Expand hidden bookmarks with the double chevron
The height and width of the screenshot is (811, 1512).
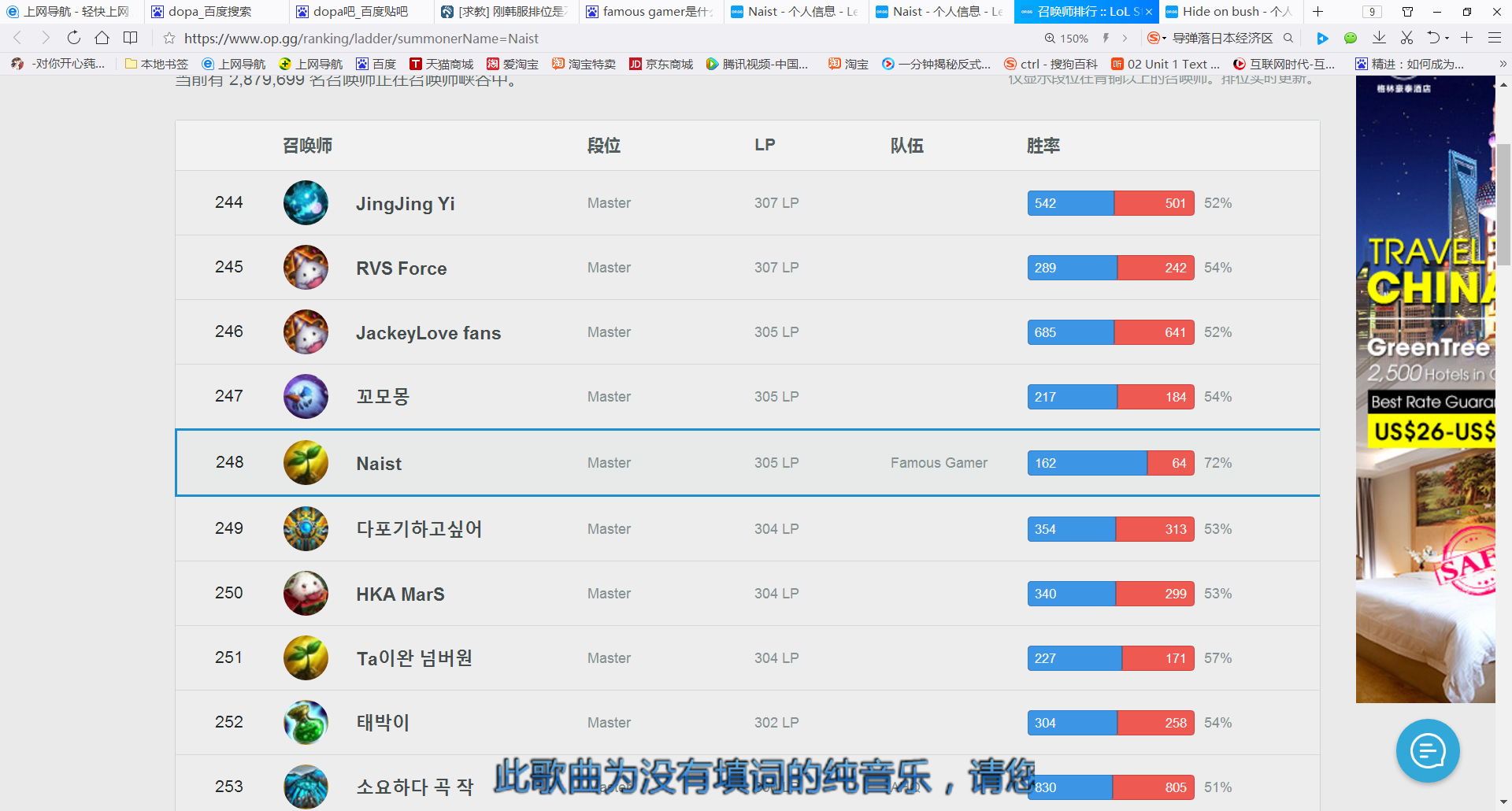point(1503,64)
